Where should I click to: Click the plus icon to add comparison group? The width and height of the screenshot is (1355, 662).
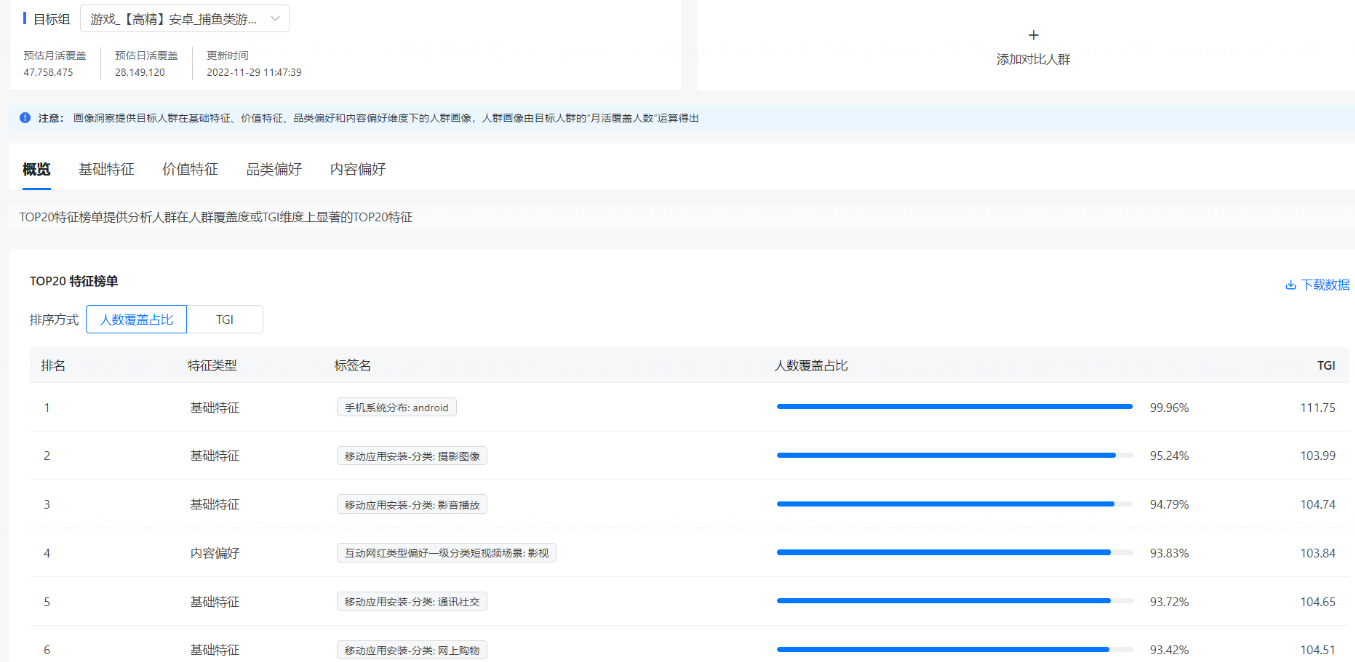[1033, 35]
